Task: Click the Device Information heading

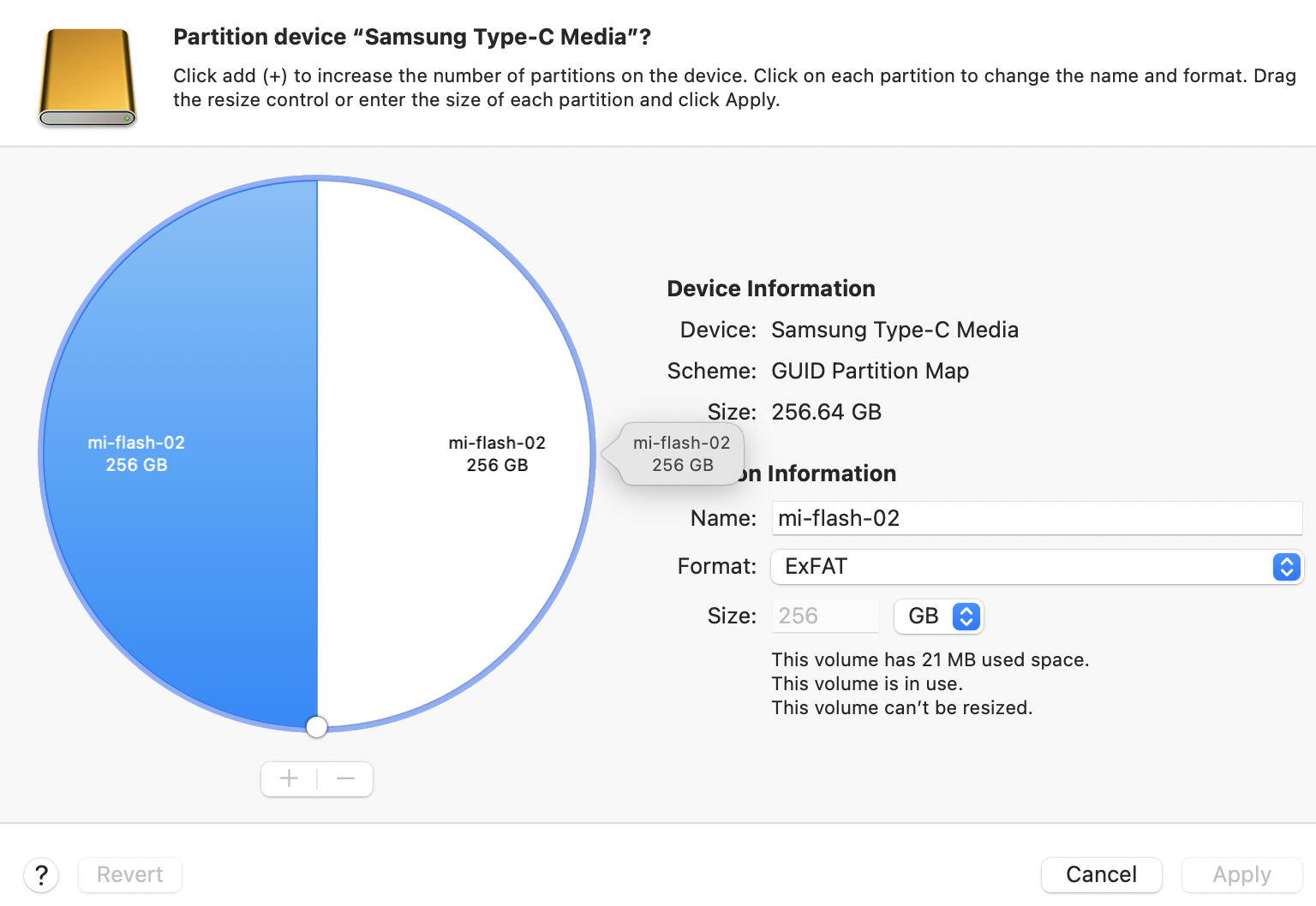Action: click(x=770, y=289)
